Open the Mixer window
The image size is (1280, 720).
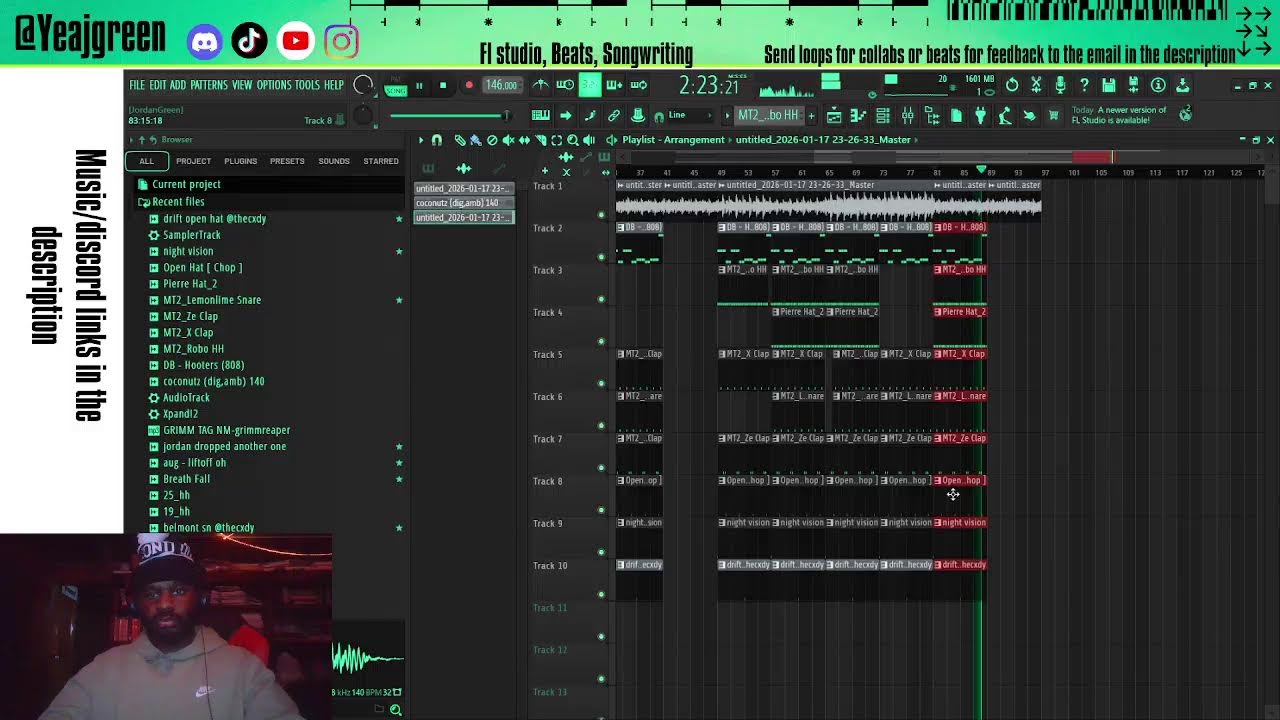tap(908, 116)
